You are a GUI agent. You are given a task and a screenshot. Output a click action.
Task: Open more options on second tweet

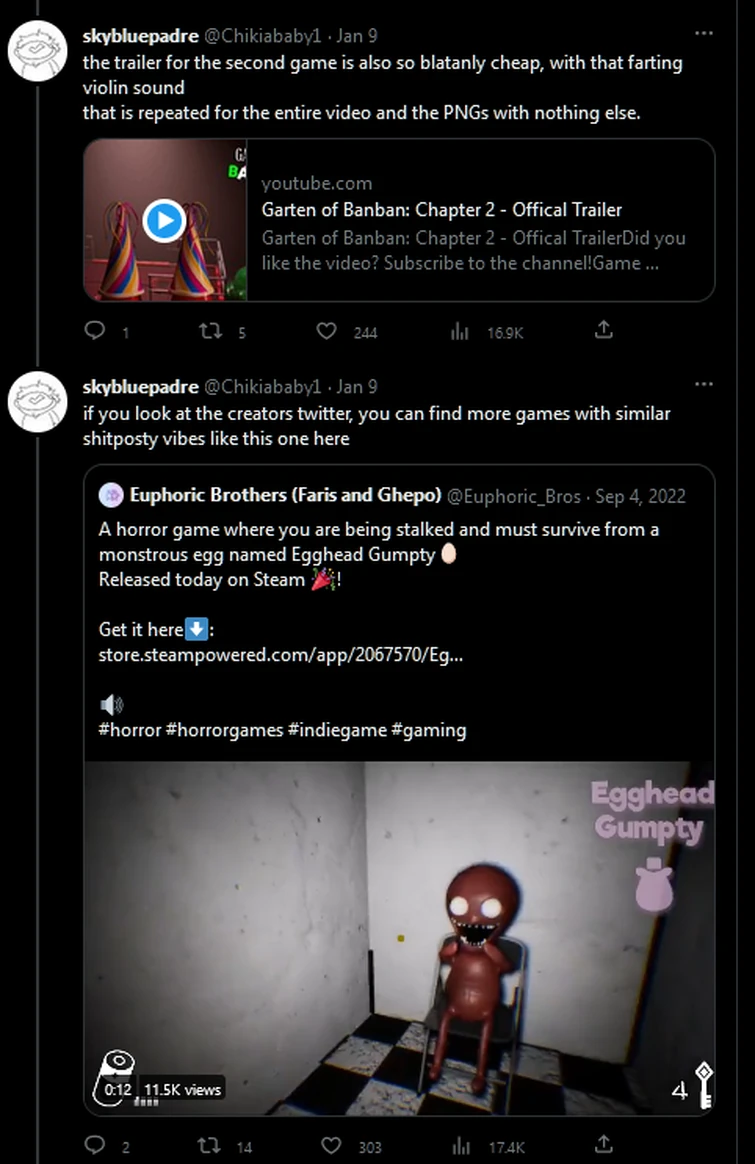[704, 385]
